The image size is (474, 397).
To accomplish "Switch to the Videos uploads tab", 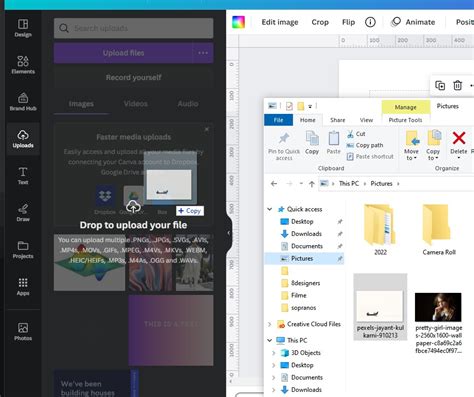I will 135,104.
